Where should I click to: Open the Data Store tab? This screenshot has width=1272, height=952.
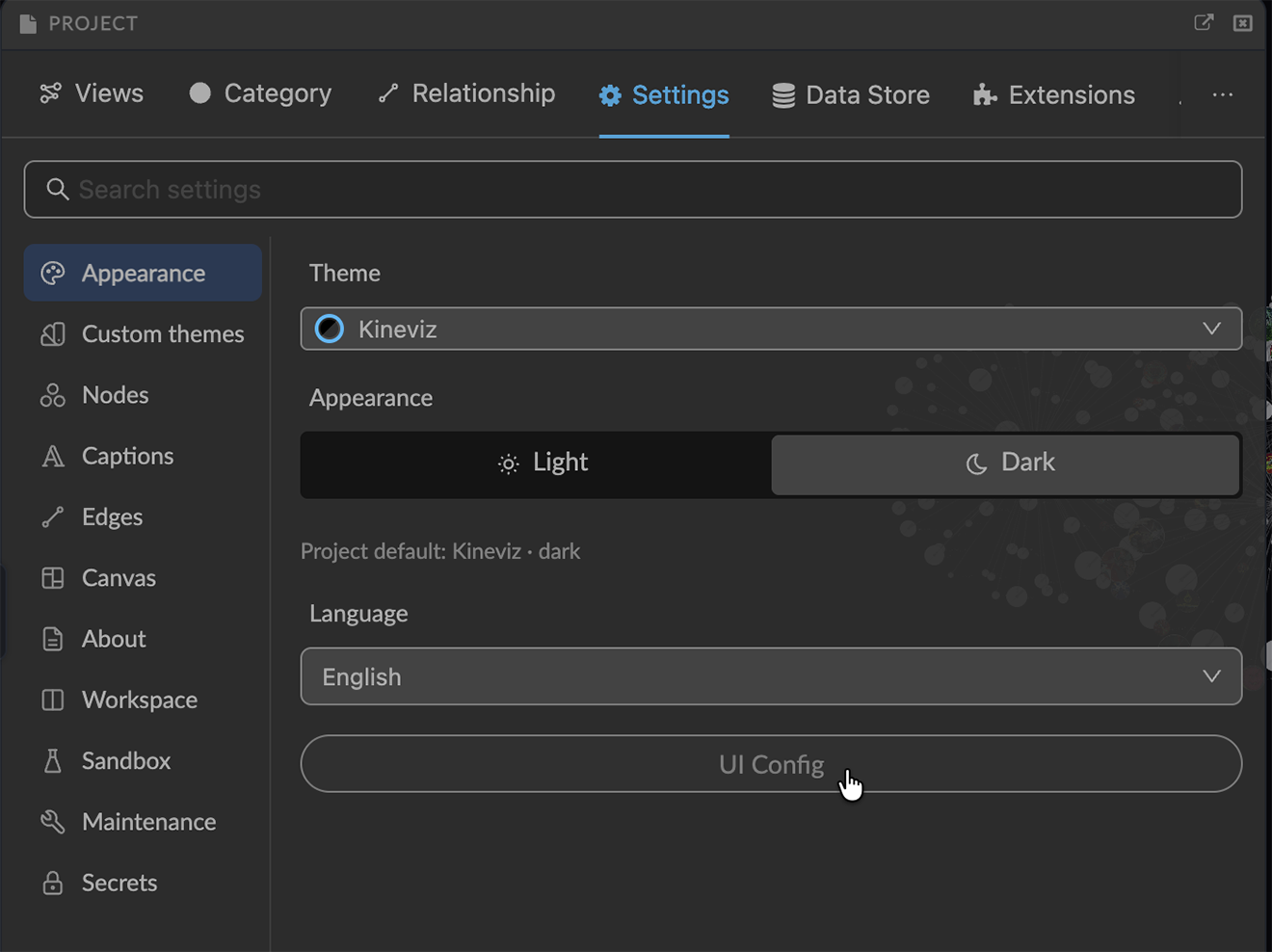pyautogui.click(x=851, y=95)
